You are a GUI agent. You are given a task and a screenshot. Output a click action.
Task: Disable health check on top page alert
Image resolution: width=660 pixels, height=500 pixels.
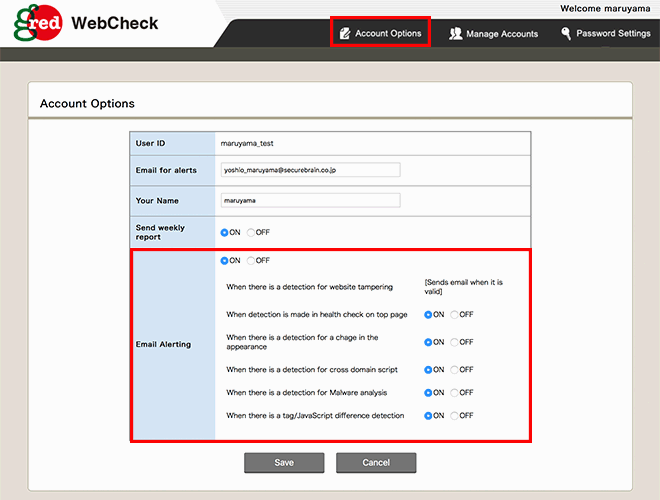coord(455,314)
